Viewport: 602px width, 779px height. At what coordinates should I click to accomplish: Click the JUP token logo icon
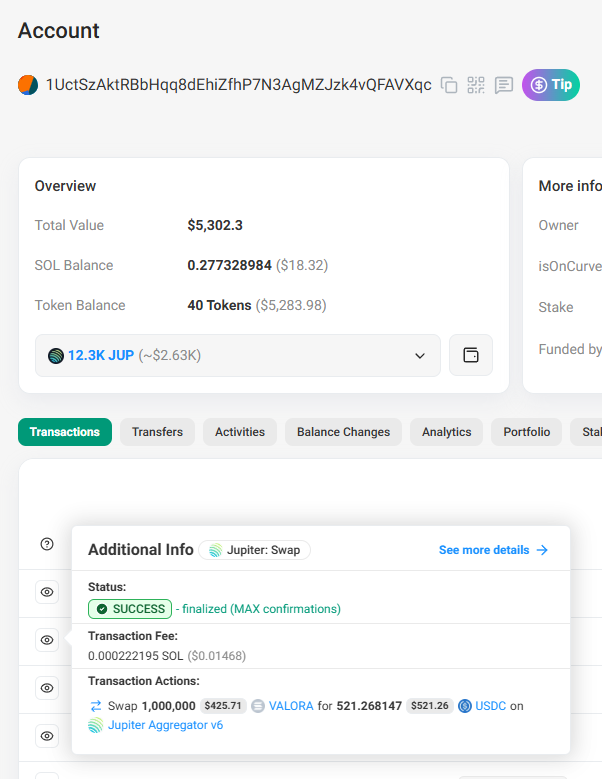tap(56, 356)
